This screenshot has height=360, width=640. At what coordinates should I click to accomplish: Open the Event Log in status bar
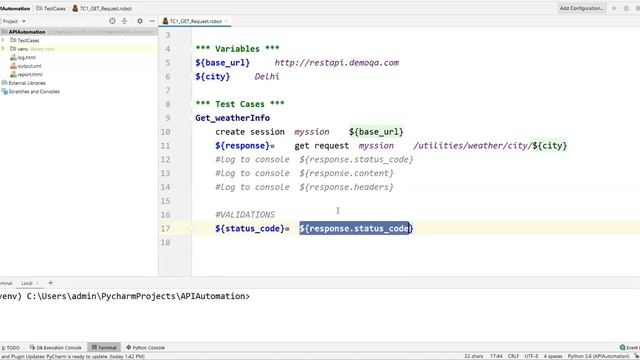(x=630, y=348)
